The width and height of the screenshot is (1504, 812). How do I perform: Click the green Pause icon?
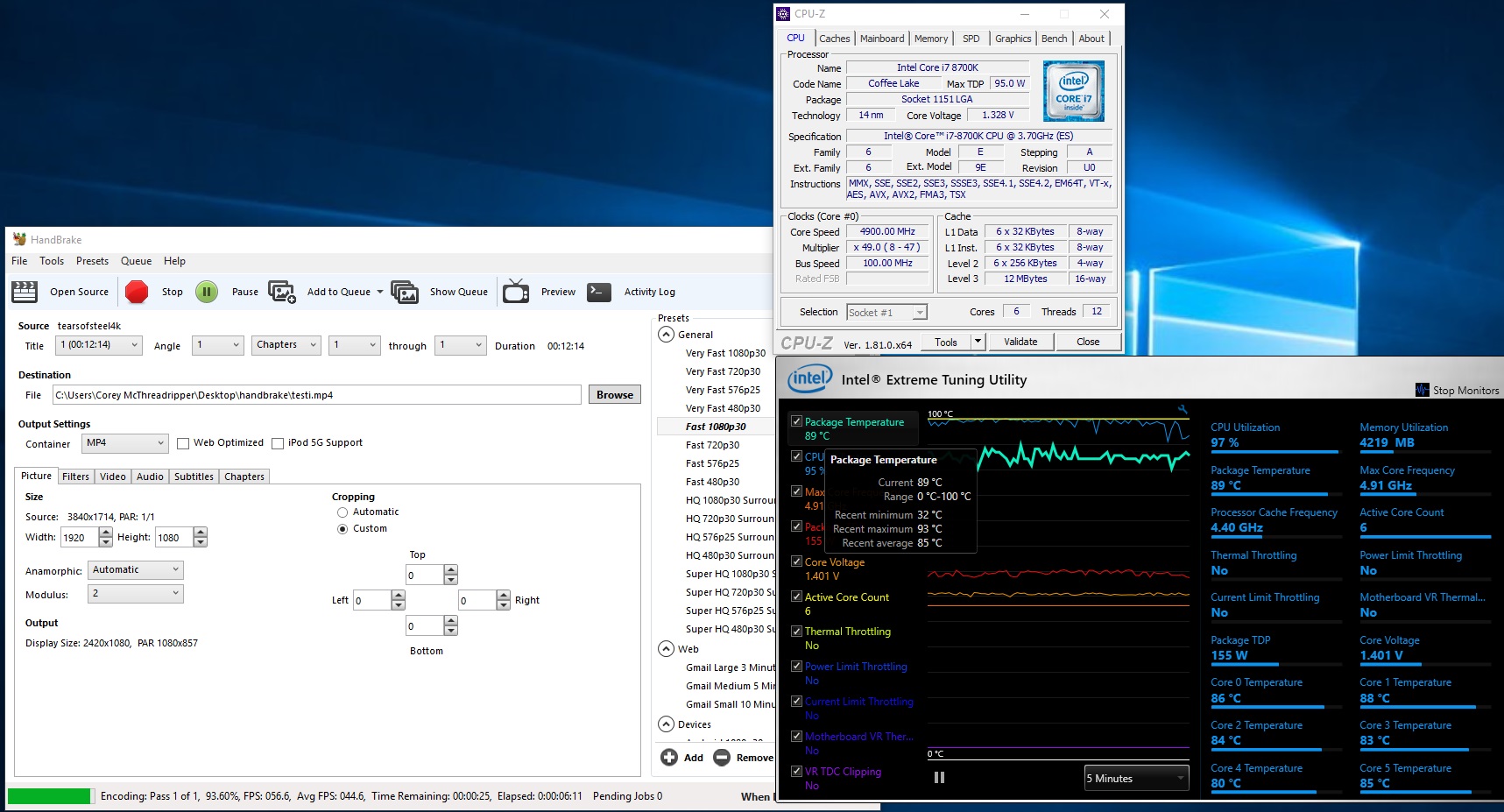[x=207, y=292]
